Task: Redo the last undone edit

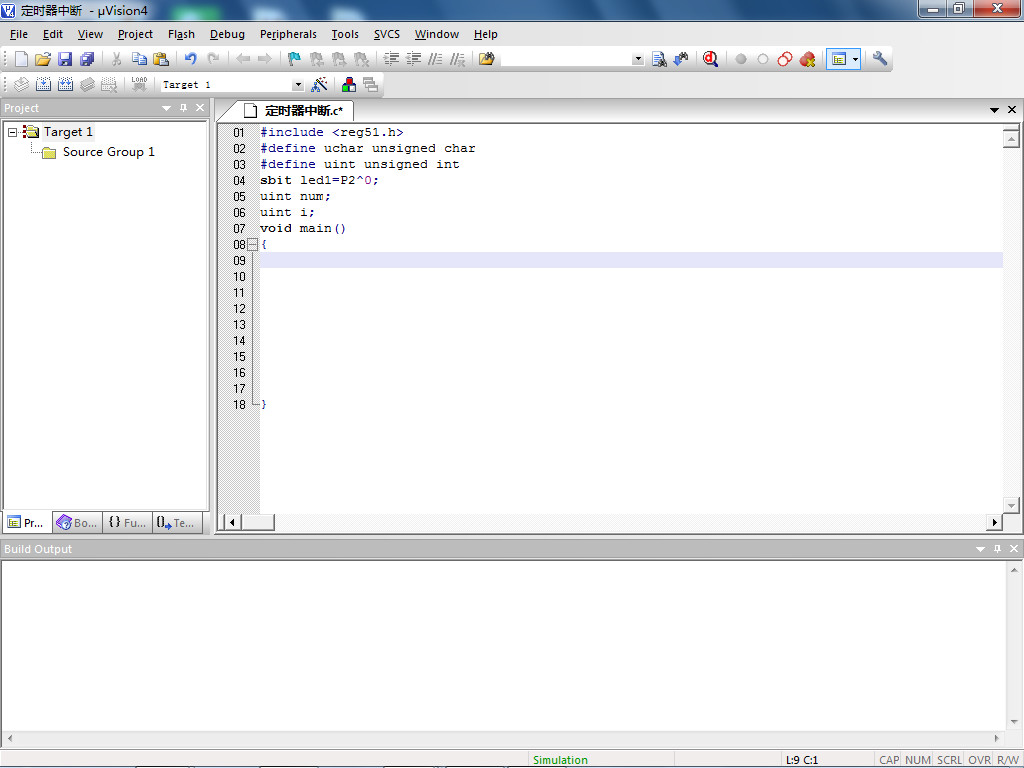Action: [x=213, y=59]
